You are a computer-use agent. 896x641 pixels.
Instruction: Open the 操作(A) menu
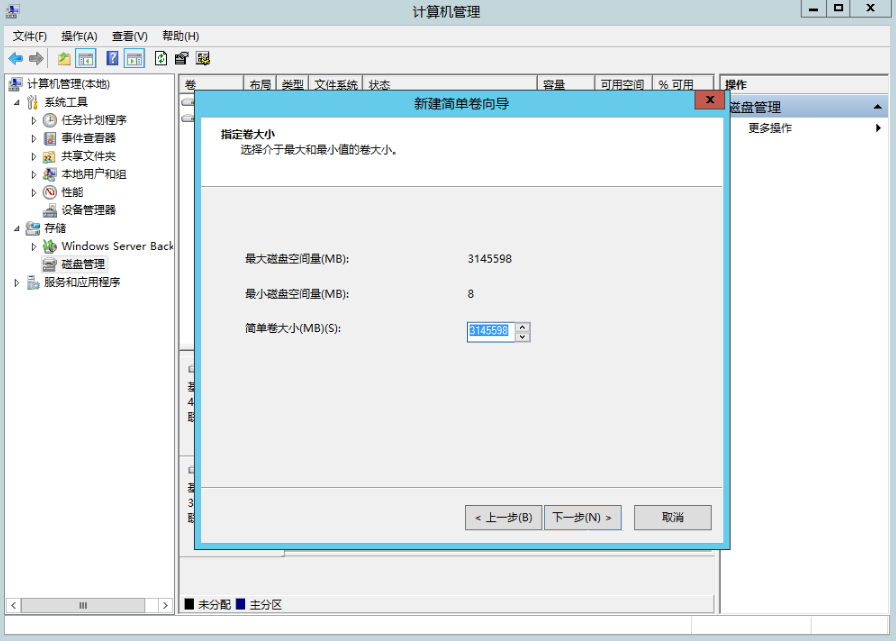(79, 36)
